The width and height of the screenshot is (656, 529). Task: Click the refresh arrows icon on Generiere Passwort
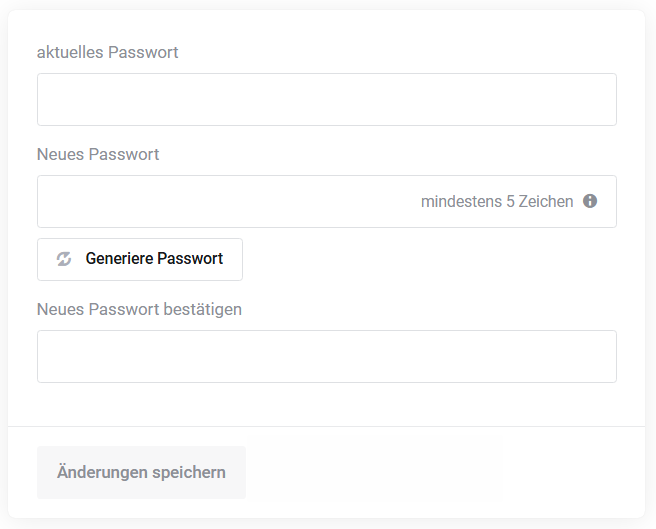pyautogui.click(x=64, y=259)
